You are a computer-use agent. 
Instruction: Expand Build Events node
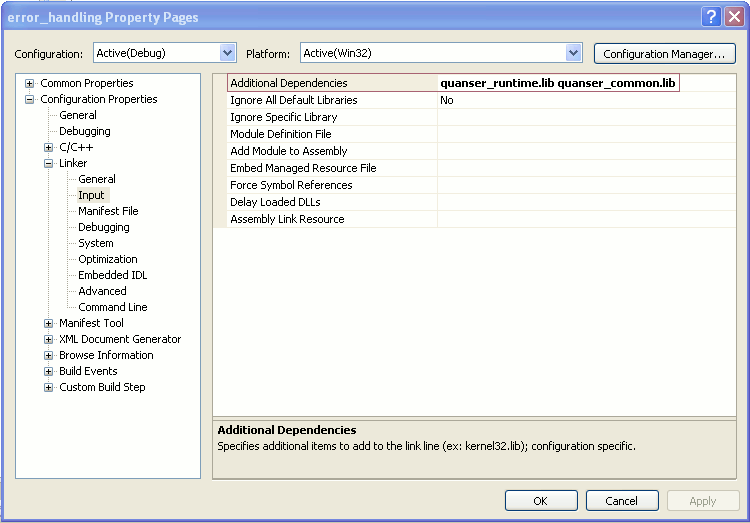pyautogui.click(x=48, y=371)
